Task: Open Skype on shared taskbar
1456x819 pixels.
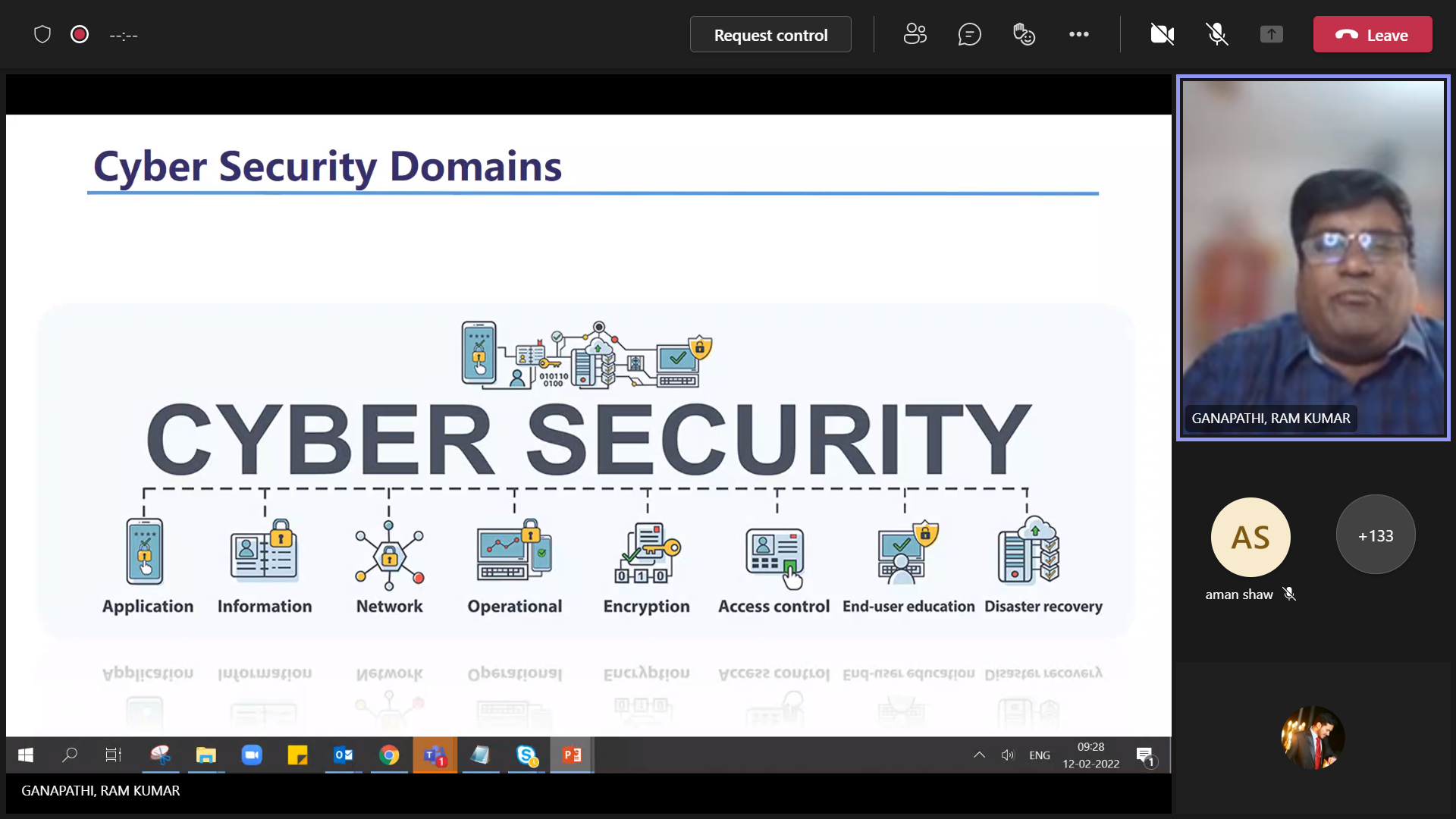Action: click(x=526, y=755)
